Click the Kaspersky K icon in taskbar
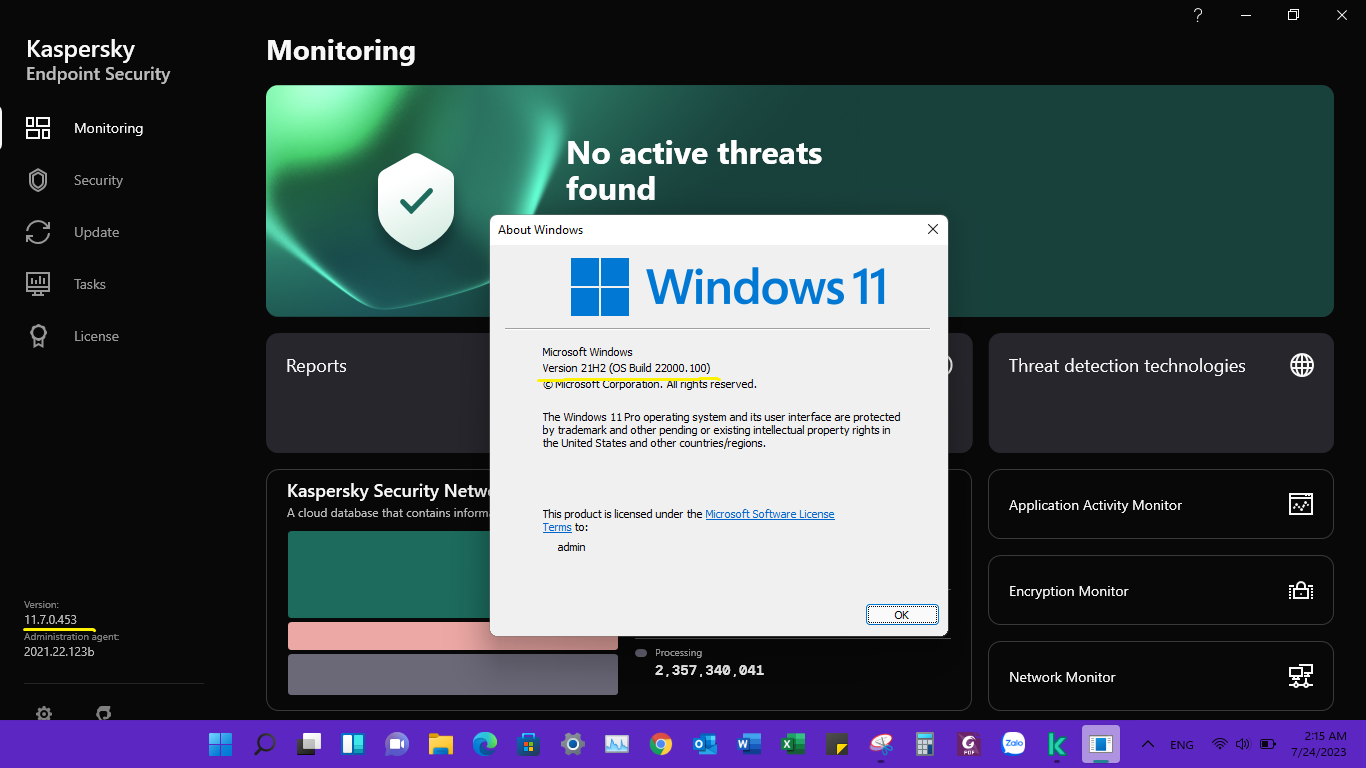This screenshot has width=1366, height=768. click(x=1057, y=744)
